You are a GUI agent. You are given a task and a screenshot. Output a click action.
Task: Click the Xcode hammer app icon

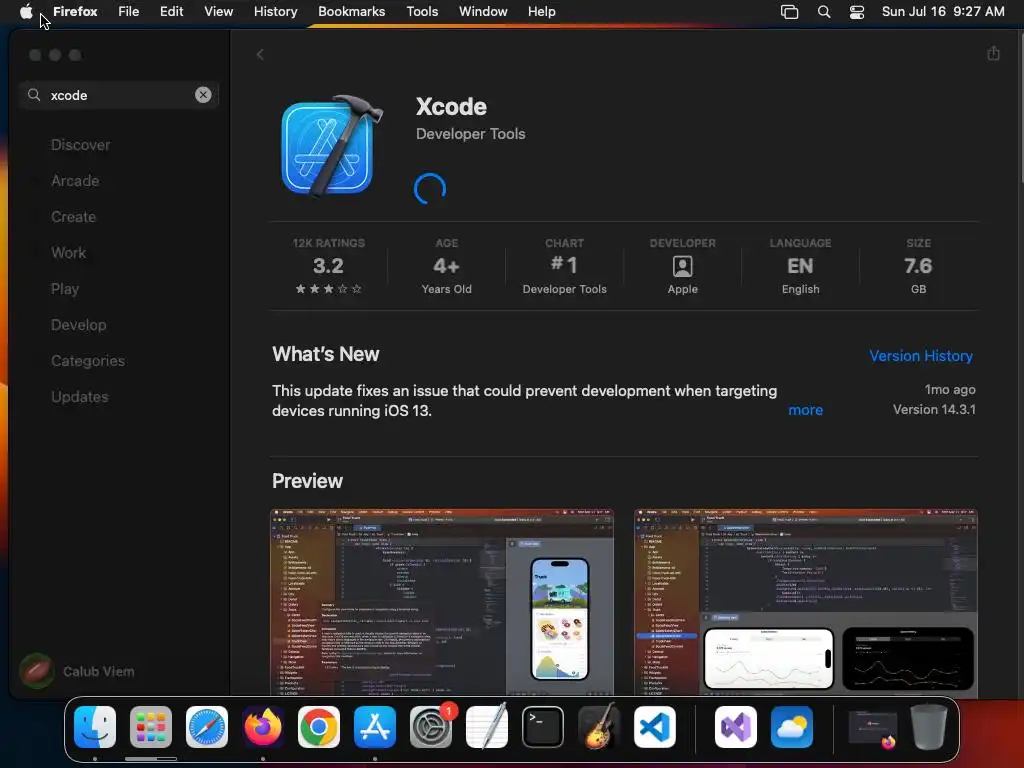[x=331, y=146]
